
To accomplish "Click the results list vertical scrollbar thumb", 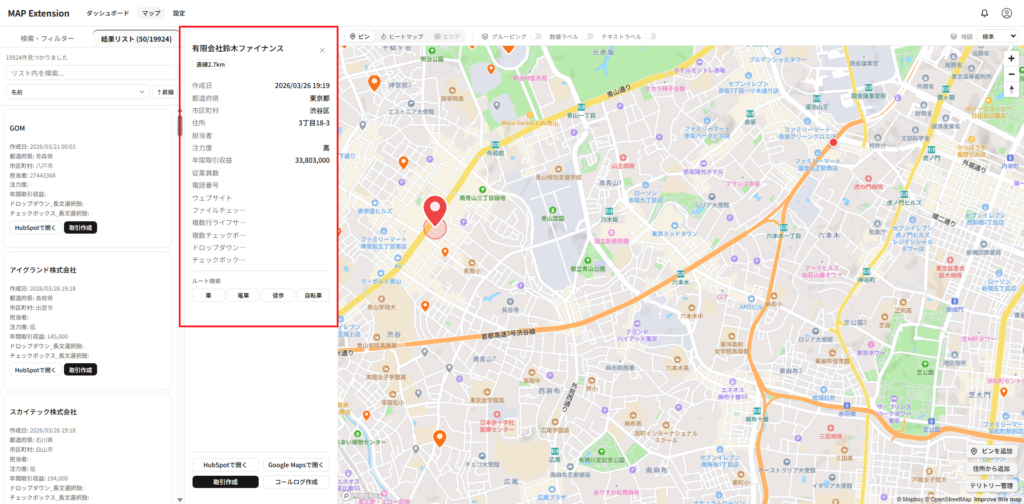I will [180, 125].
